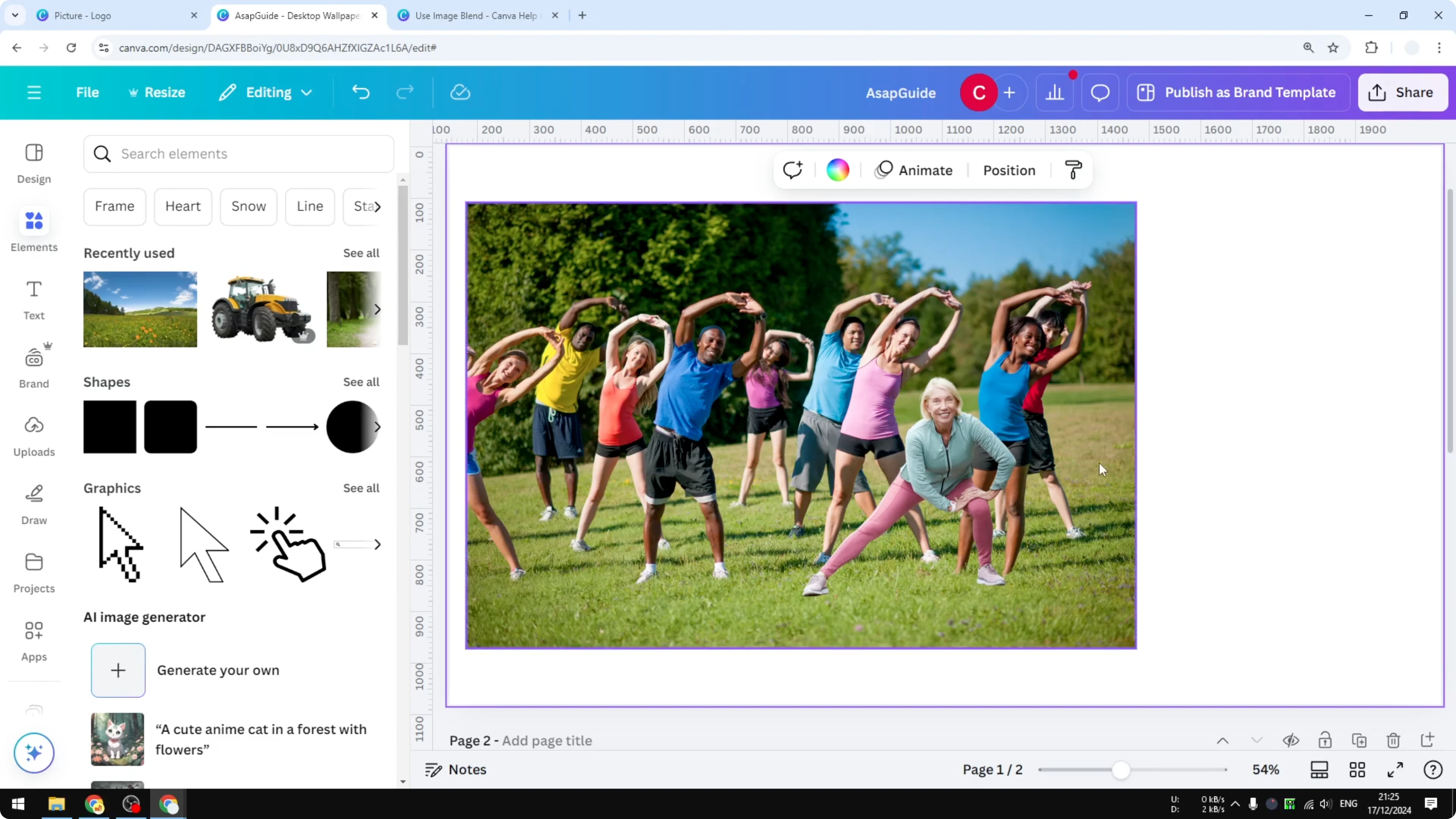Open the rainbow color picker swatch

tap(838, 170)
